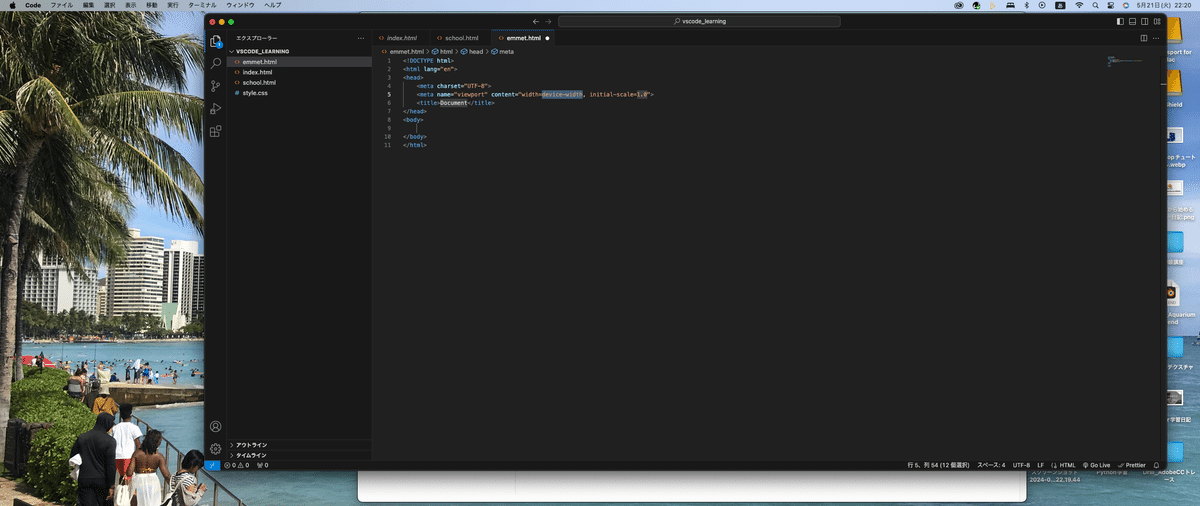The height and width of the screenshot is (506, 1200).
Task: Open the vscode_learning command center search
Action: (699, 21)
